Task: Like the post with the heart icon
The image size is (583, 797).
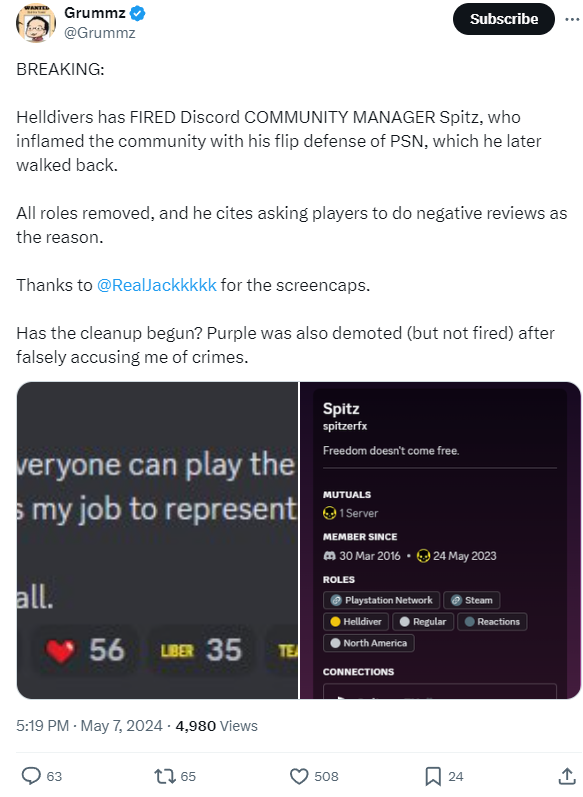Action: (299, 776)
